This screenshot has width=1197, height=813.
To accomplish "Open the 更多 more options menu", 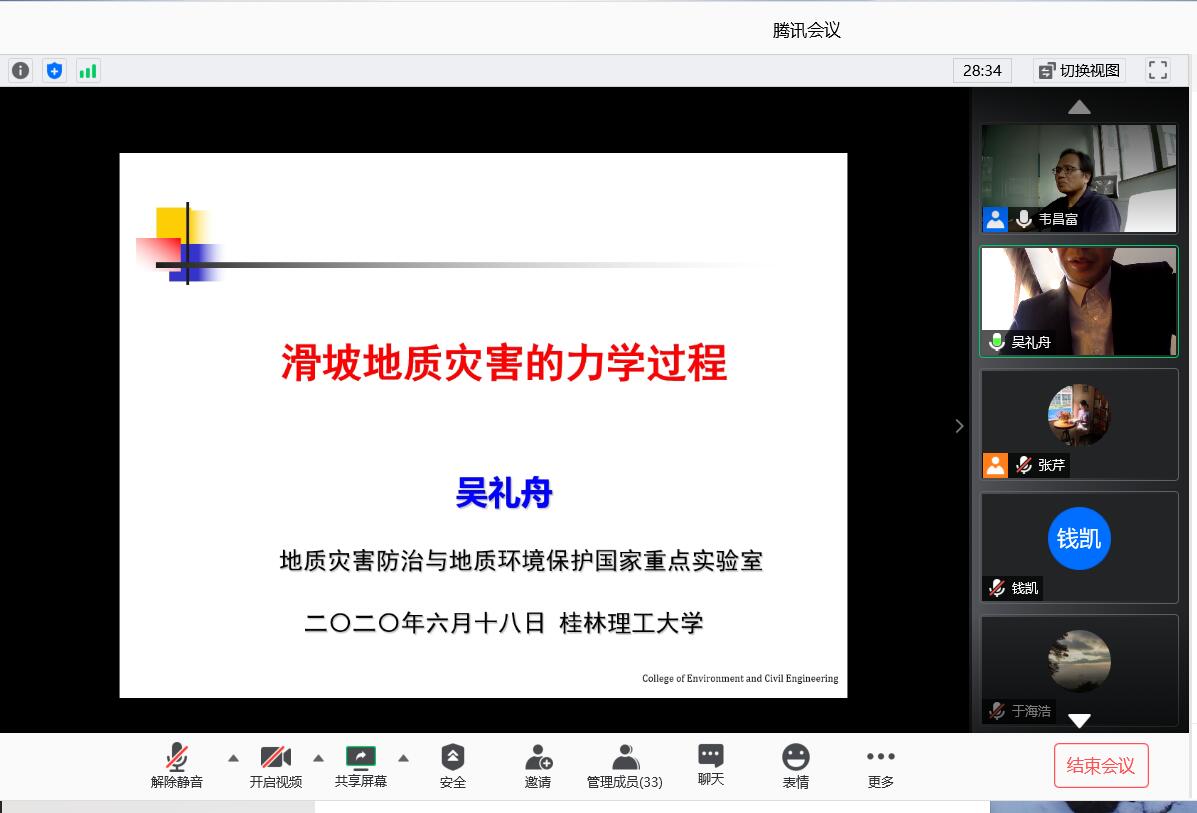I will (x=881, y=766).
